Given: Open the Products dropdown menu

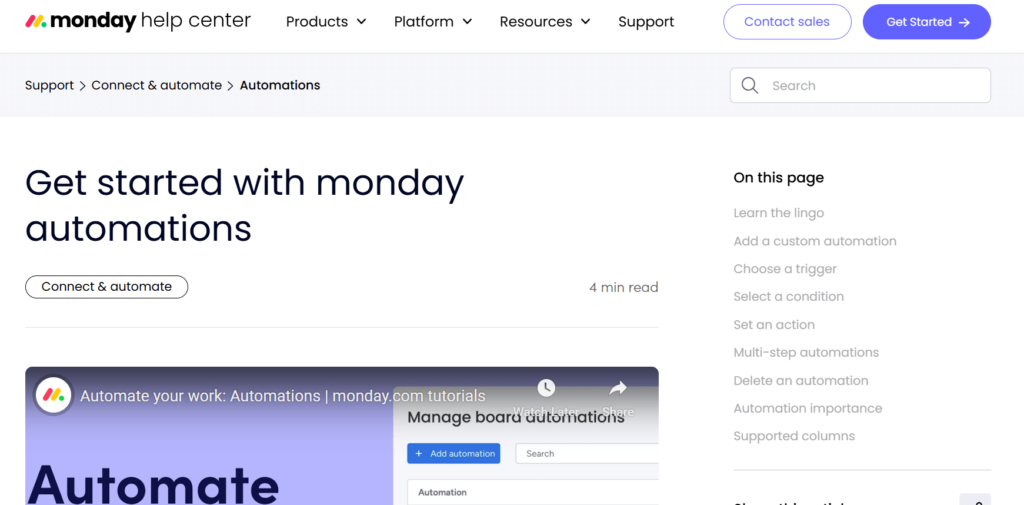Looking at the screenshot, I should coord(326,22).
